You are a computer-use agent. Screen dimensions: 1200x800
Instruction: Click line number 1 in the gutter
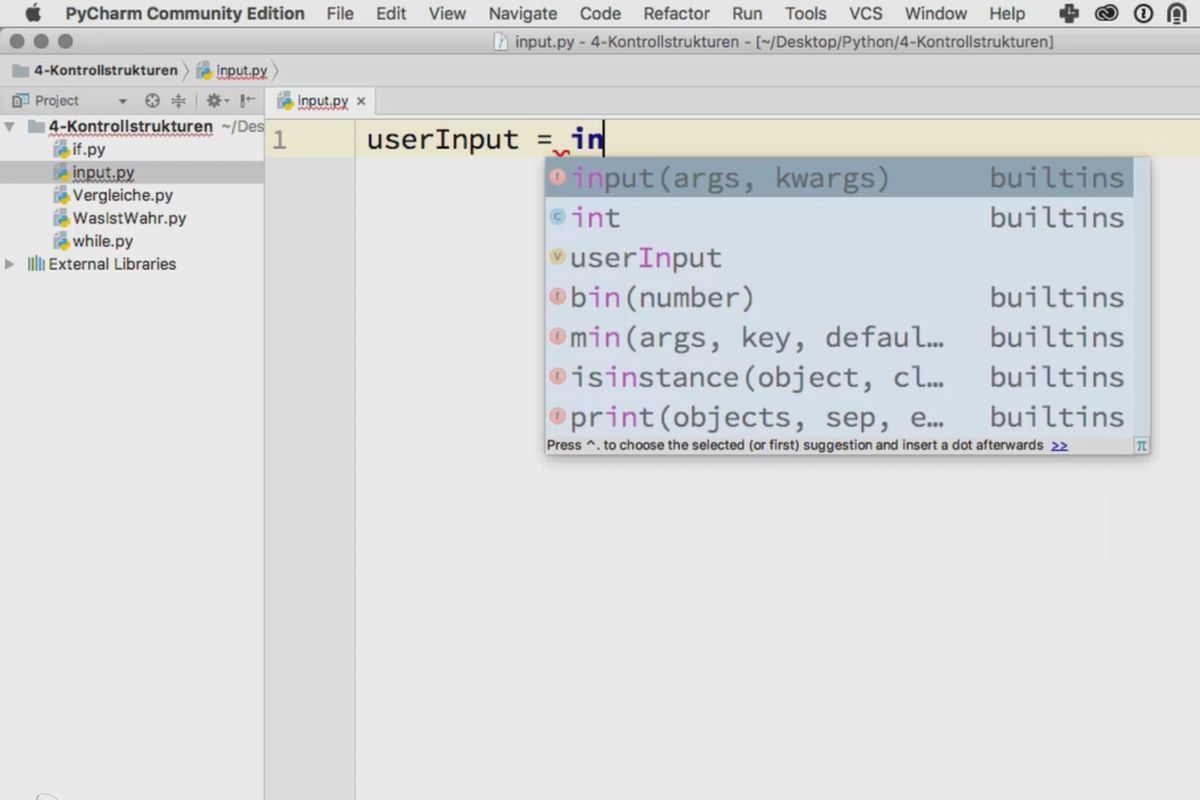[280, 140]
